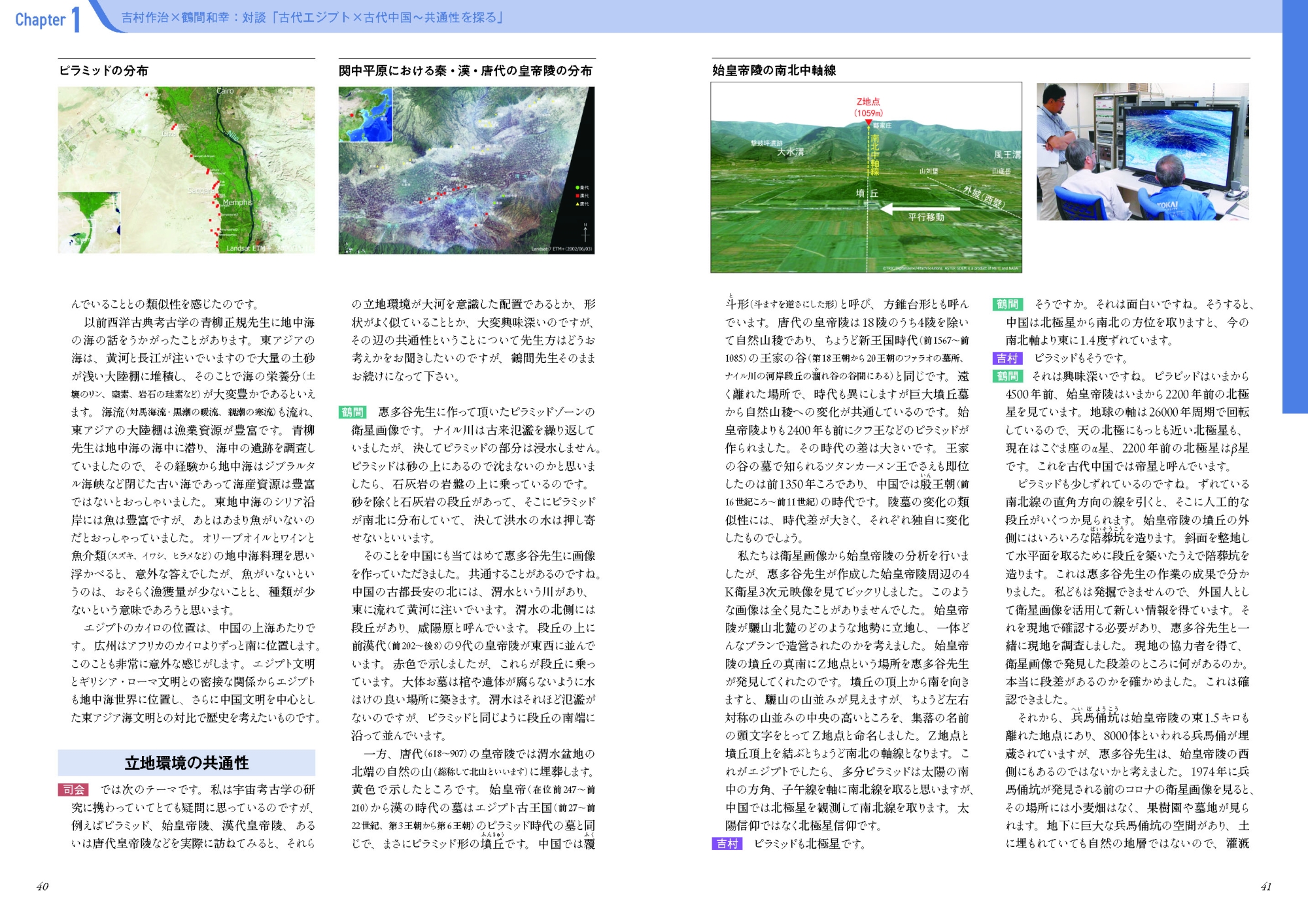This screenshot has width=1308, height=924.
Task: Click page number 40
Action: 43,887
